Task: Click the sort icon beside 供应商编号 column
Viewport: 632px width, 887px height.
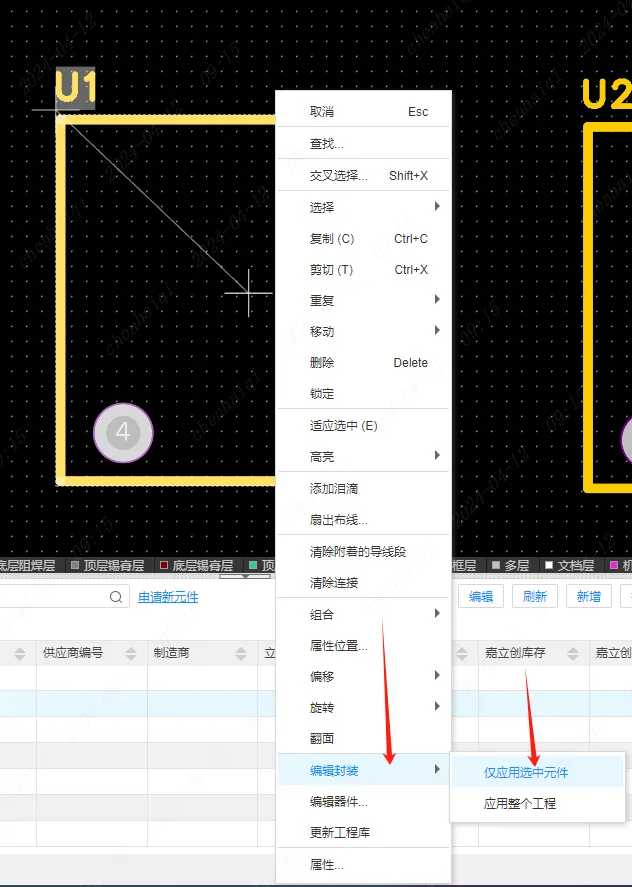Action: pos(129,653)
